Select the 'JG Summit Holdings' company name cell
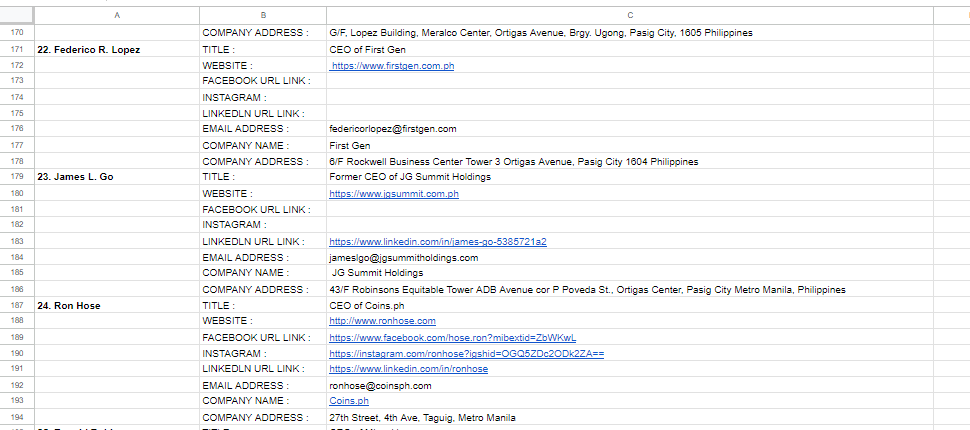This screenshot has width=970, height=430. [630, 273]
